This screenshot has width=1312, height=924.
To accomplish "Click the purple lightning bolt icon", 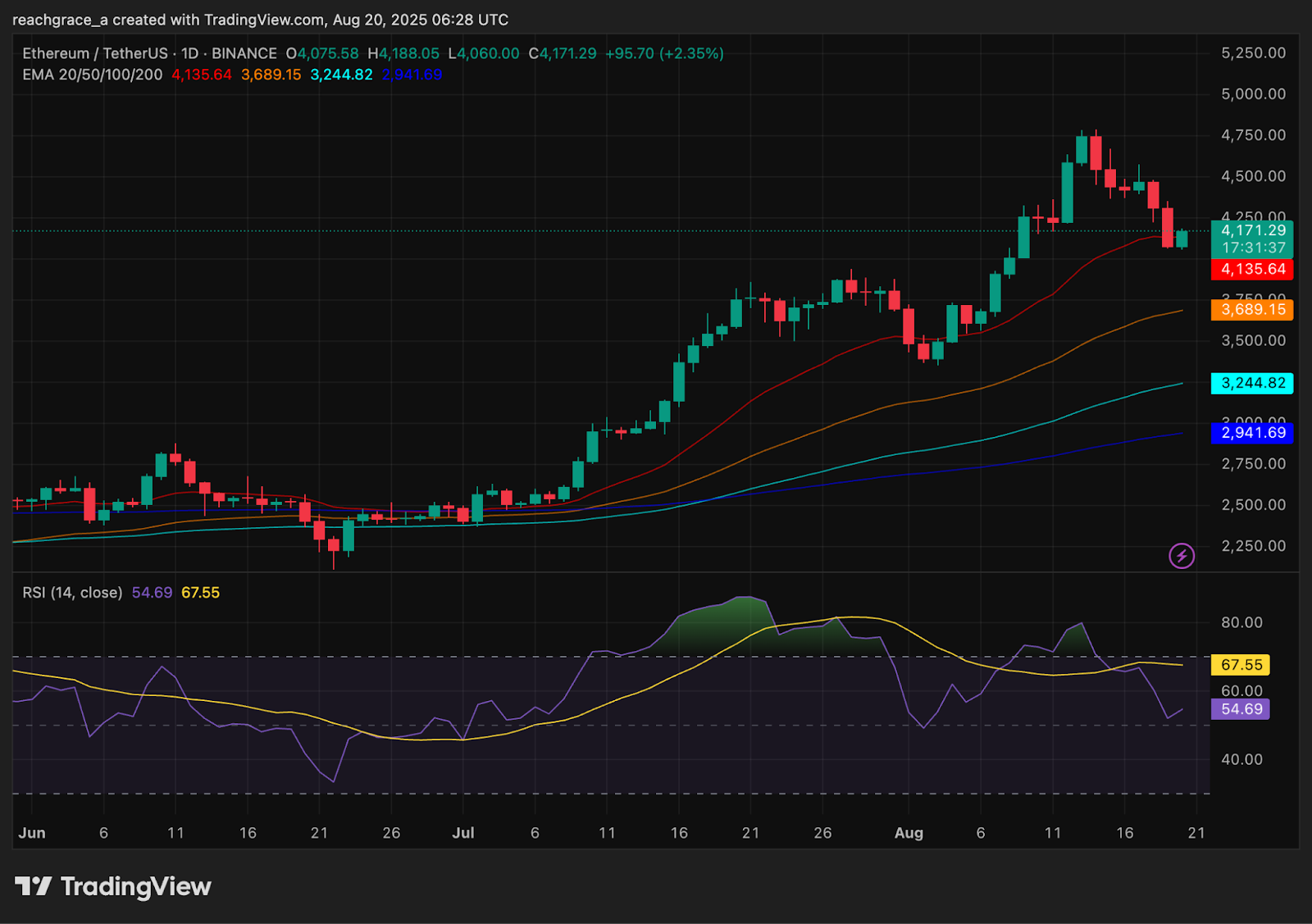I will [1181, 556].
